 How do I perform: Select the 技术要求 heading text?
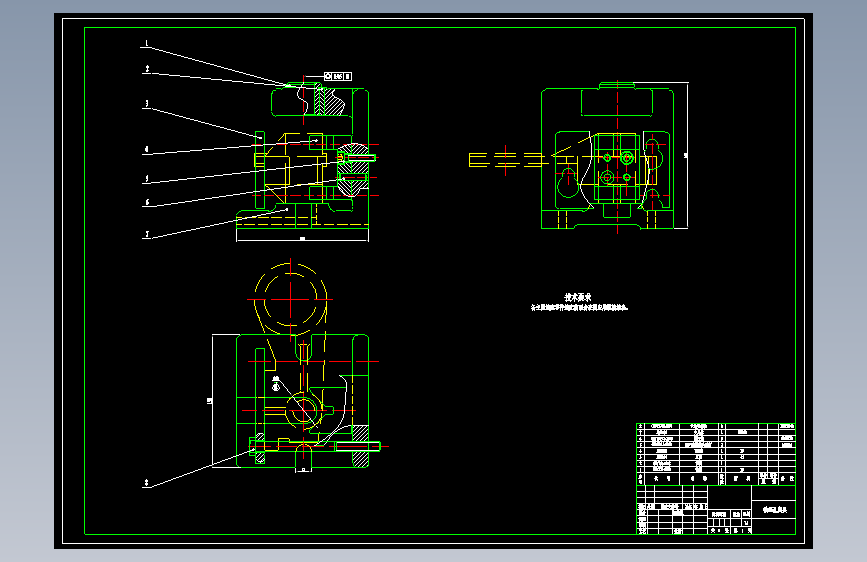(578, 298)
